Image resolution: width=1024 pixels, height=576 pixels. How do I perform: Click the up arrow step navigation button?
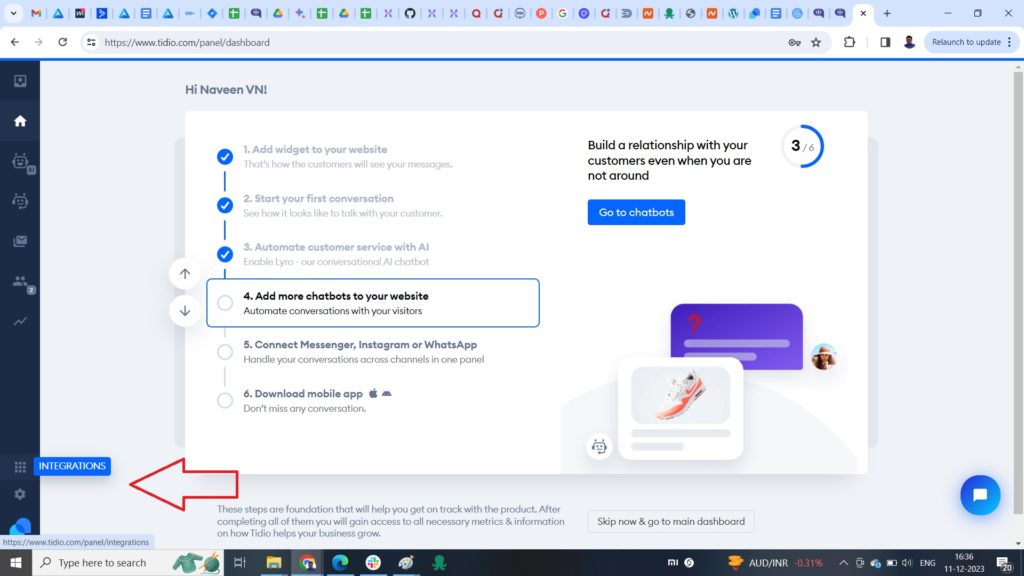click(185, 274)
